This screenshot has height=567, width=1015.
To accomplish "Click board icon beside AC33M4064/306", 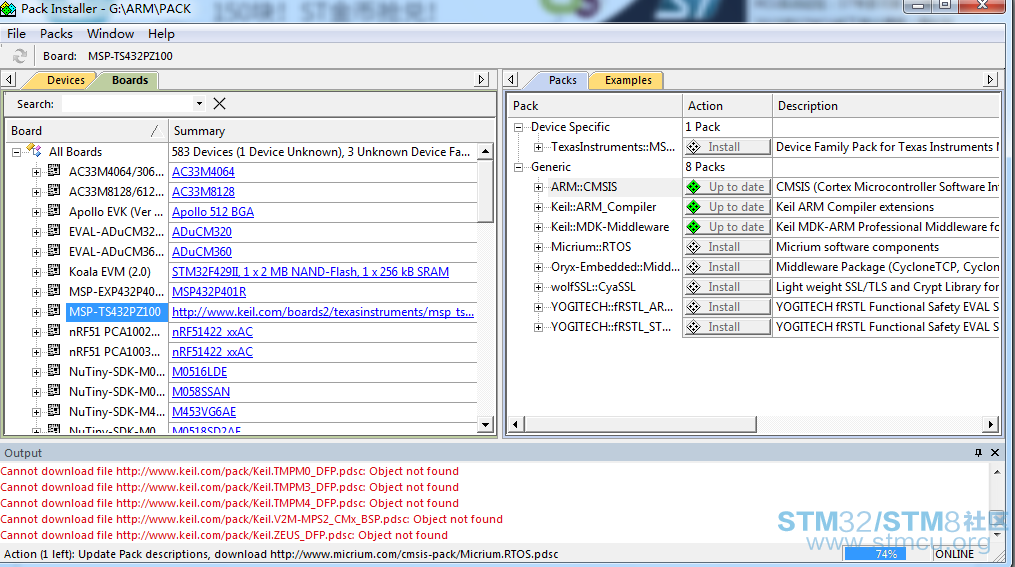I will (x=54, y=171).
